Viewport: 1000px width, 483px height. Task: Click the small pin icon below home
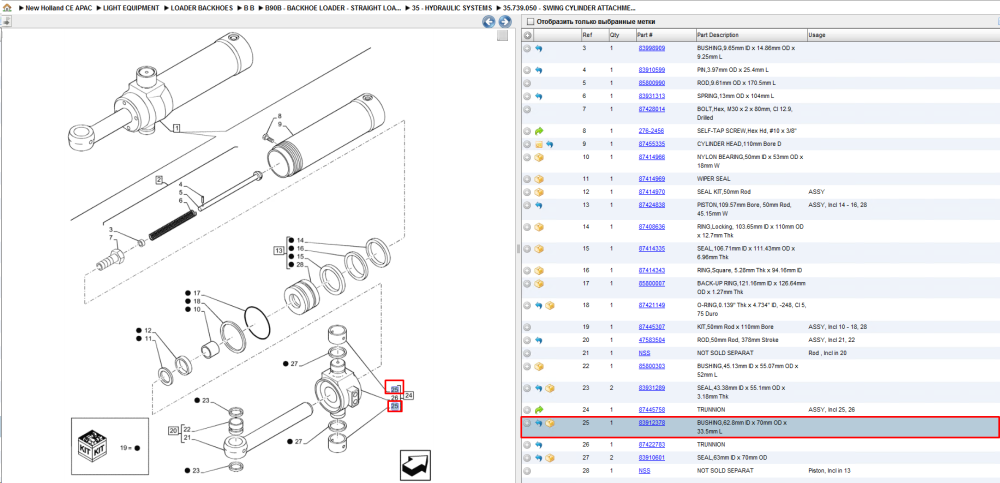pos(6,22)
